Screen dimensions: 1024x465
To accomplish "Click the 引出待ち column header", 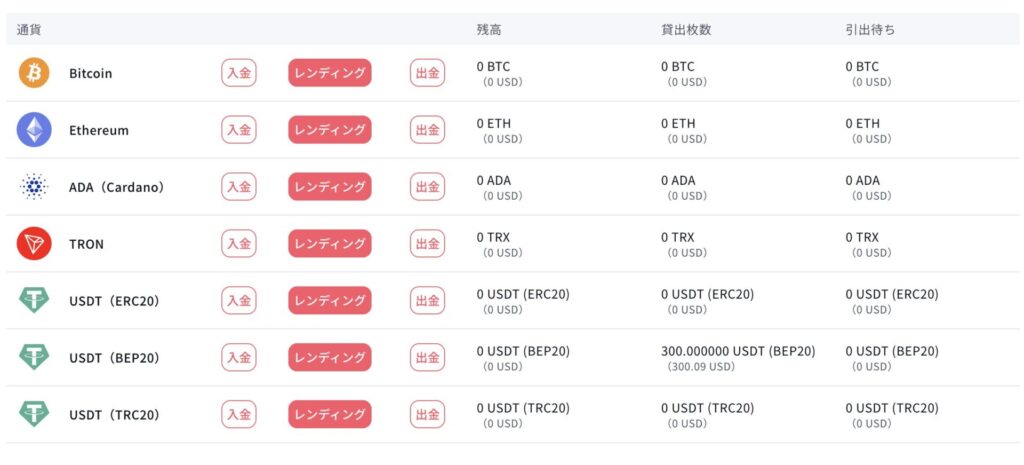I will point(870,30).
